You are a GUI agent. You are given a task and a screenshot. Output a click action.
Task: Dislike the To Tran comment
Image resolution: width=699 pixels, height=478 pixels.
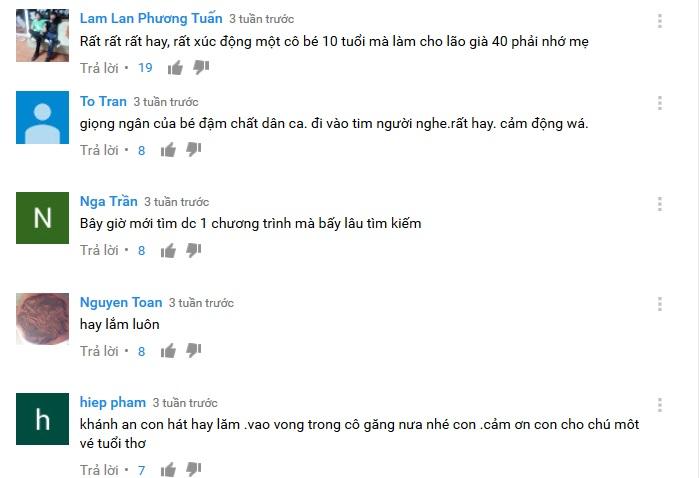click(193, 150)
